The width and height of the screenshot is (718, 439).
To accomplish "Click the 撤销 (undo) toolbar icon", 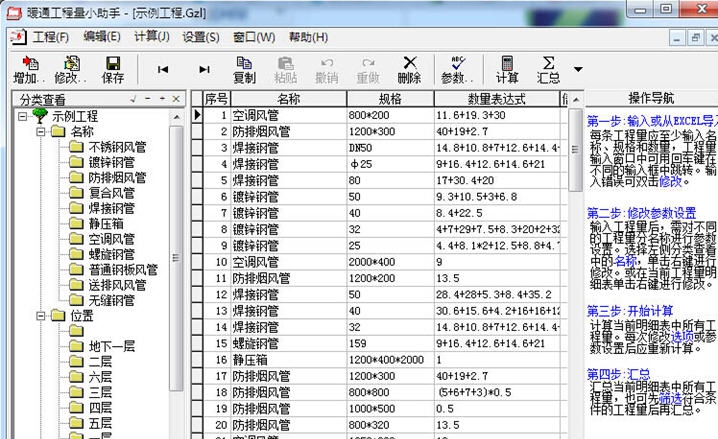I will pos(326,70).
